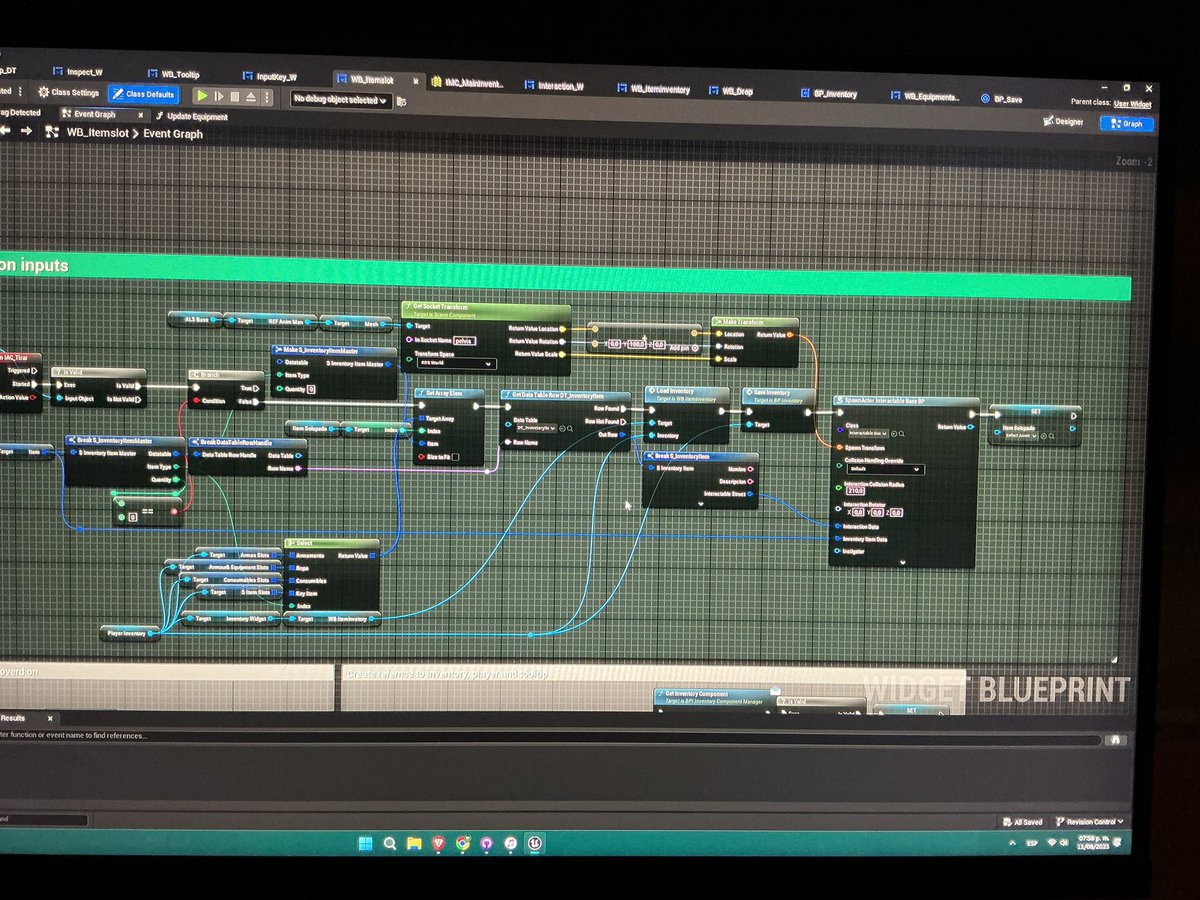Open File Explorer from the taskbar
Viewport: 1200px width, 900px height.
tap(414, 843)
